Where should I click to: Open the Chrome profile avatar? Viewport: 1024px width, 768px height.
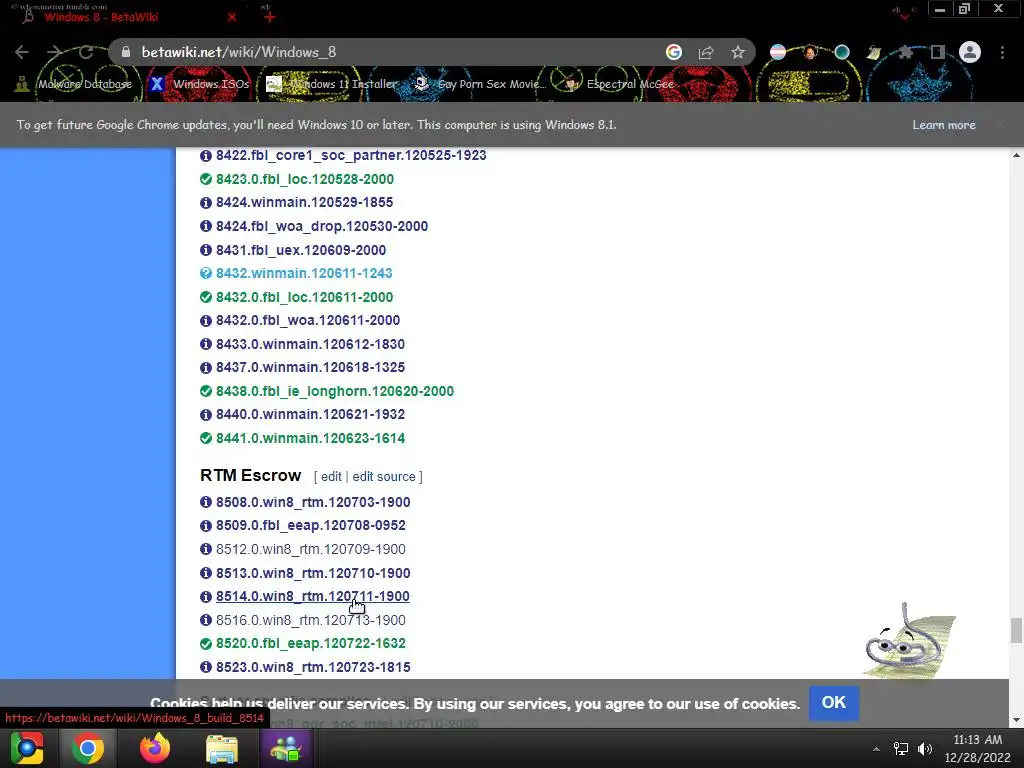970,52
